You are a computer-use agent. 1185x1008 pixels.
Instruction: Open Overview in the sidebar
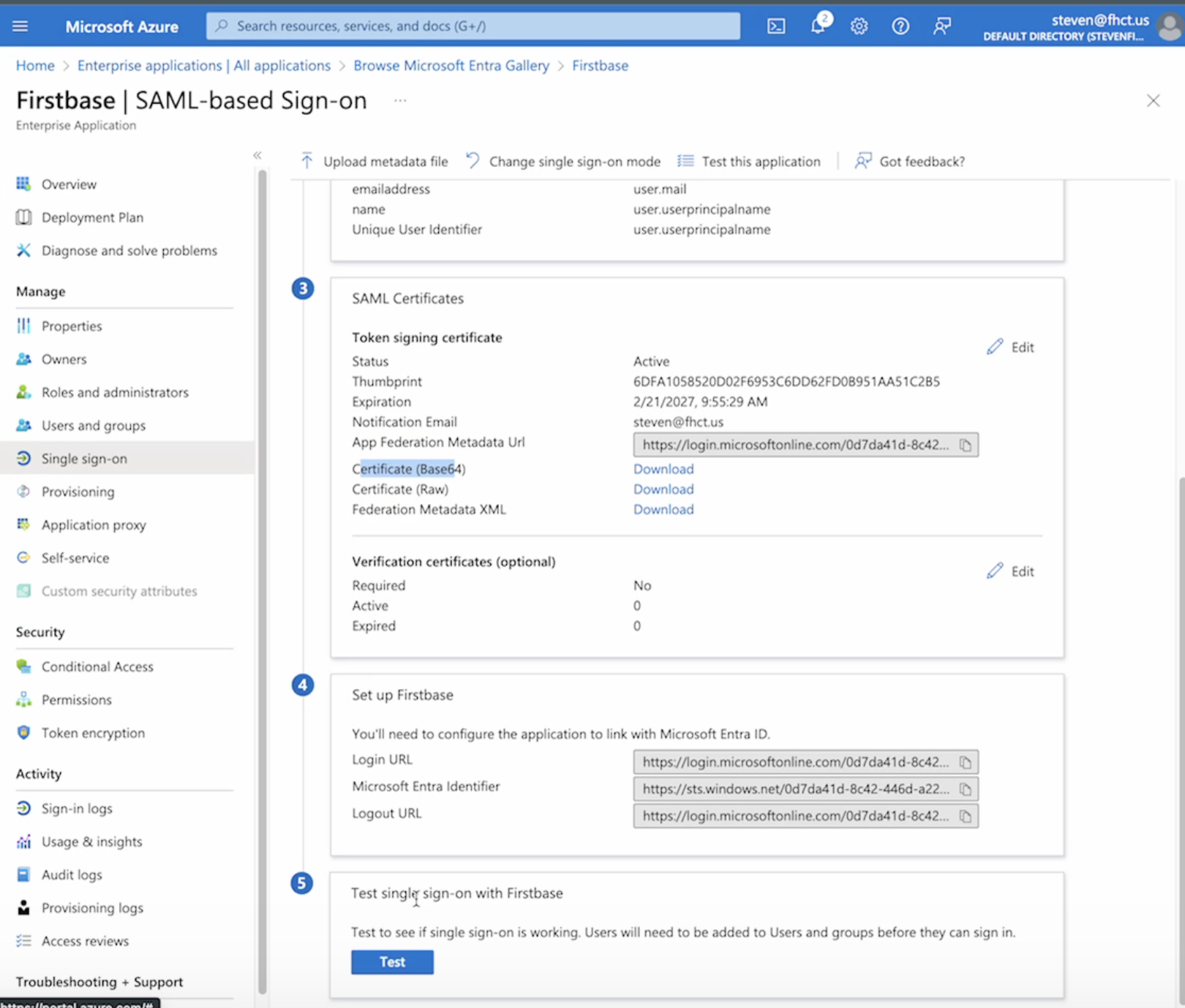[69, 184]
